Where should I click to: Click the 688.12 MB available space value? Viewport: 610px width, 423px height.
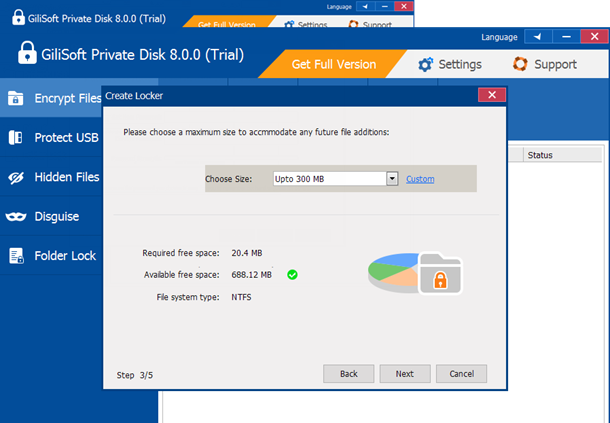click(251, 275)
